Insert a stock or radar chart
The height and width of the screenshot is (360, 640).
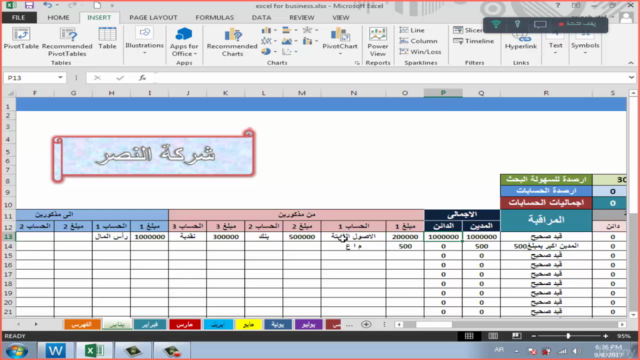310,30
